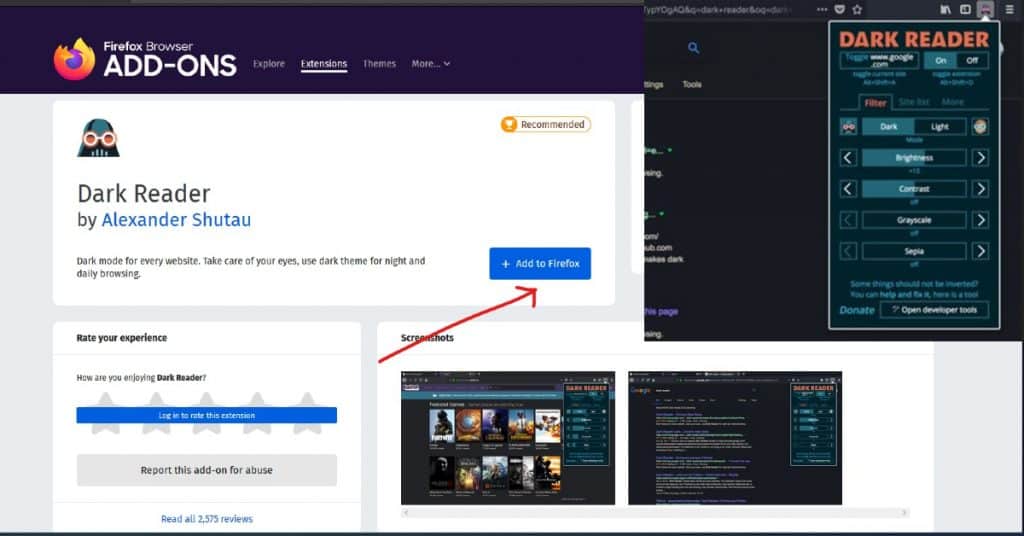
Task: Click the fifth rating star
Action: [307, 413]
